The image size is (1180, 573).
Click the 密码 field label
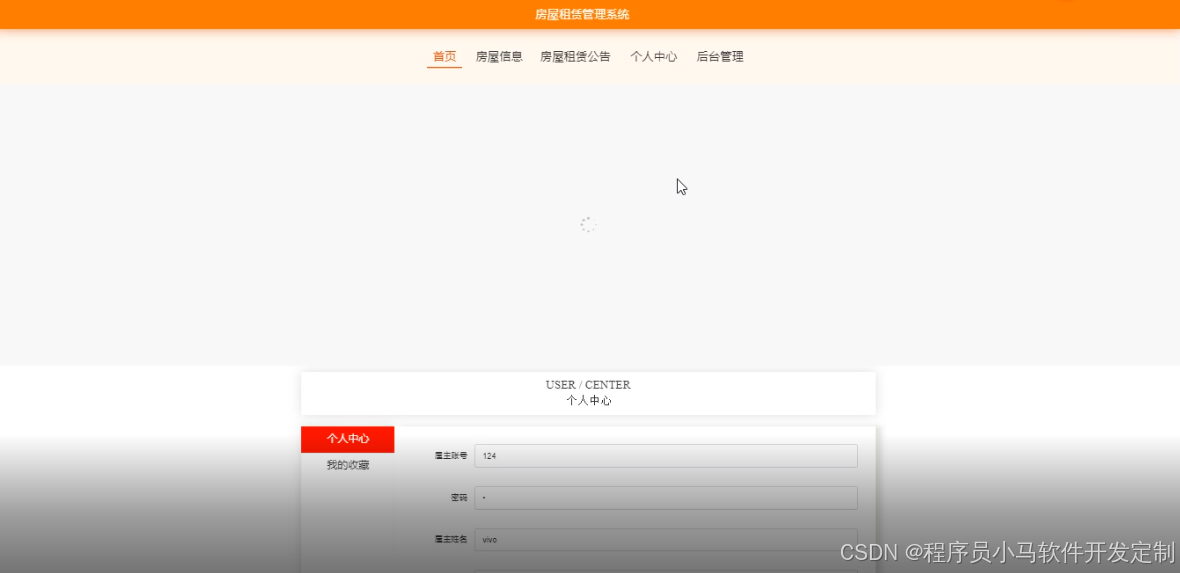coord(458,498)
